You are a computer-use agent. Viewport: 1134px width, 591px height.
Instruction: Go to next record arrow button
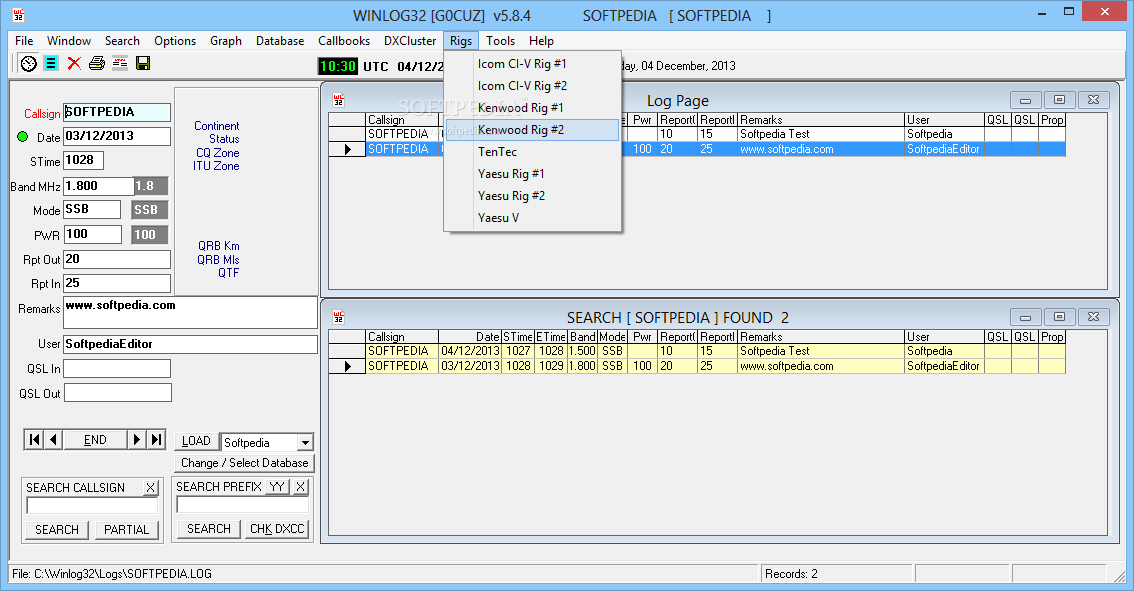click(x=137, y=440)
